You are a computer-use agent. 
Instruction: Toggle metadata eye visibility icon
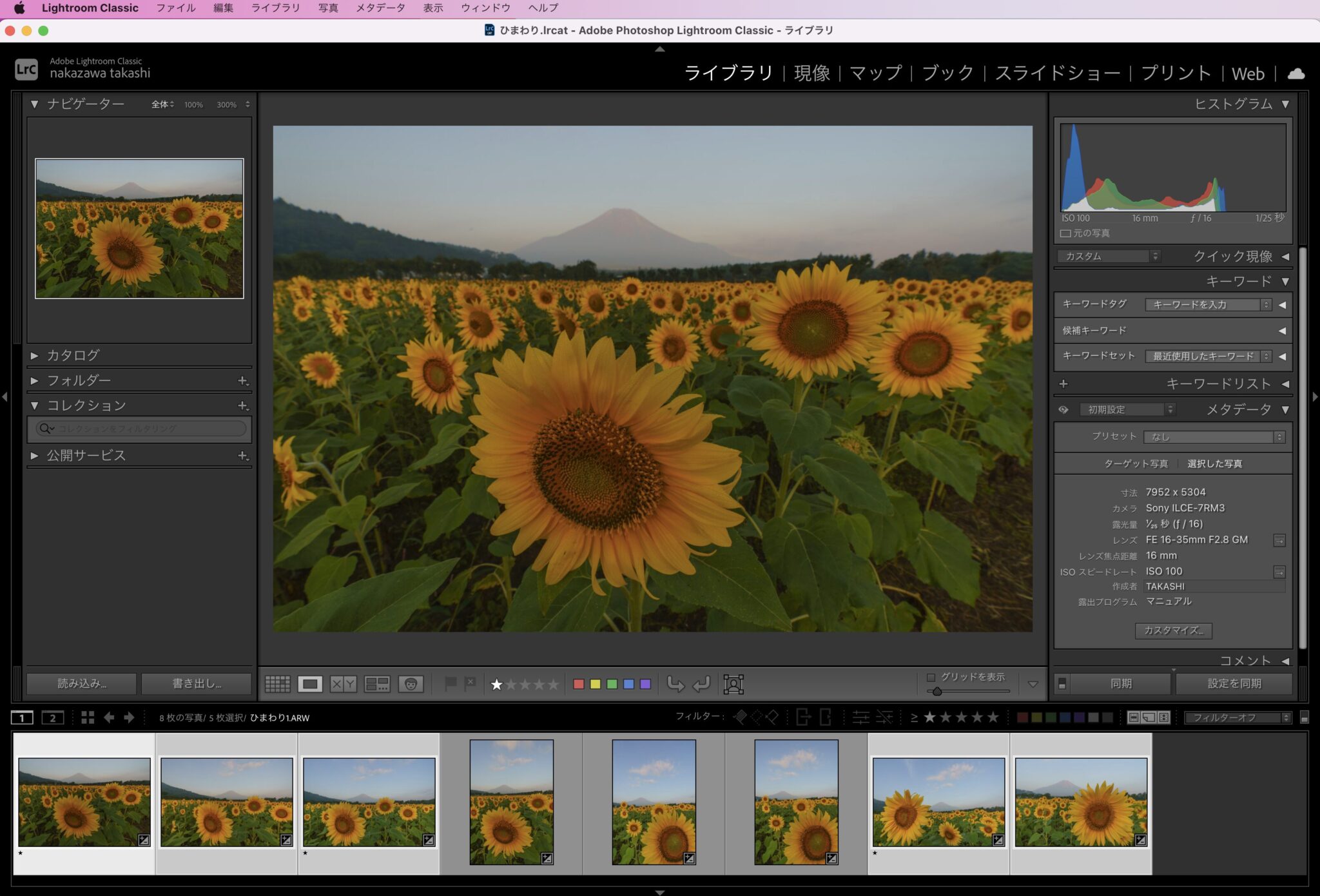[x=1063, y=409]
